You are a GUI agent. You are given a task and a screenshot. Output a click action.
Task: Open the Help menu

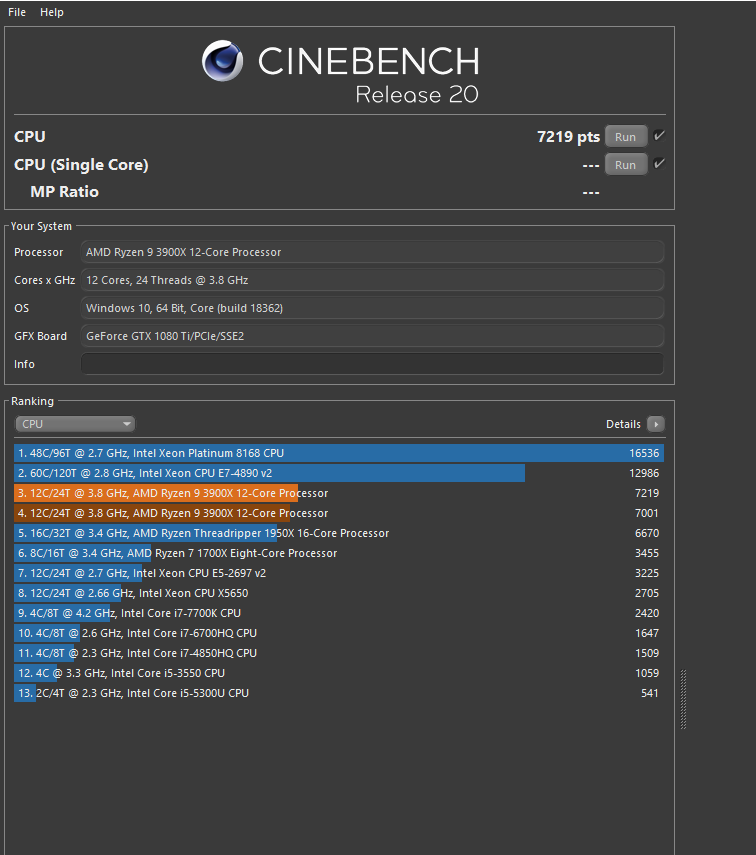click(x=52, y=12)
